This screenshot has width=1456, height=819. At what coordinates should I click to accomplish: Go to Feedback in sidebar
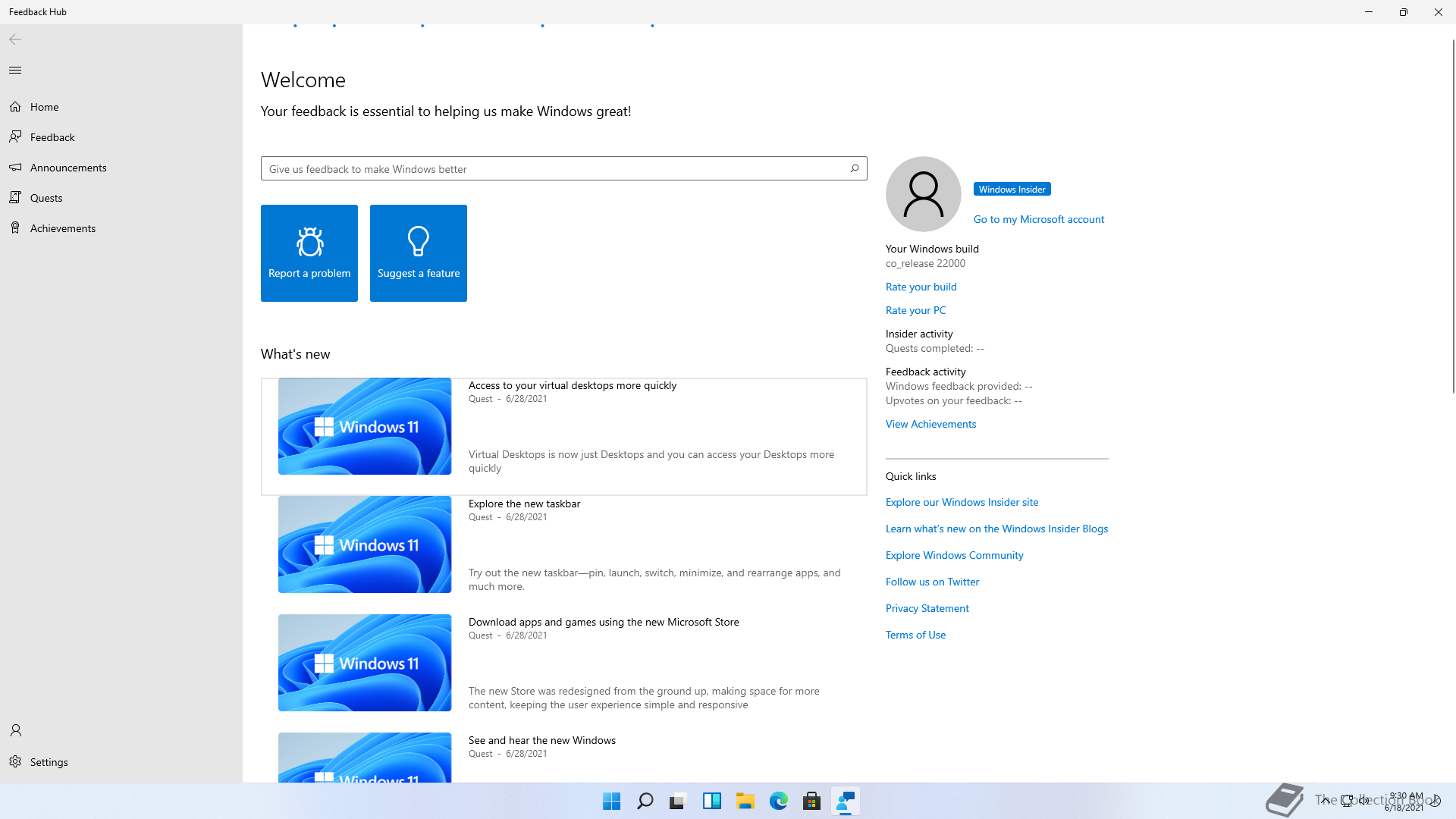pyautogui.click(x=52, y=137)
